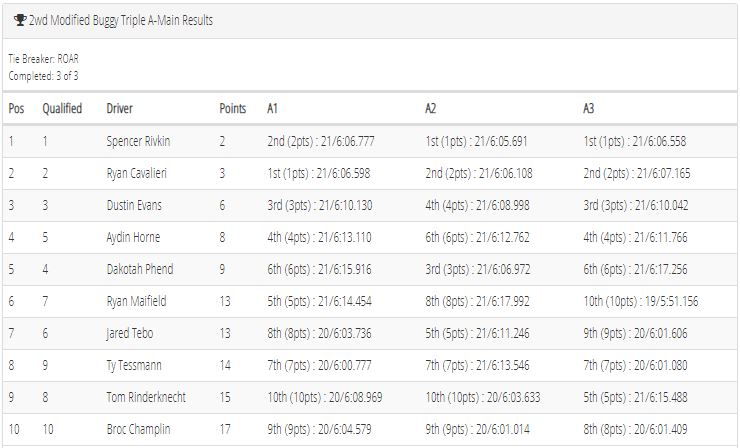Click Jared Tebo's driver name

130,334
